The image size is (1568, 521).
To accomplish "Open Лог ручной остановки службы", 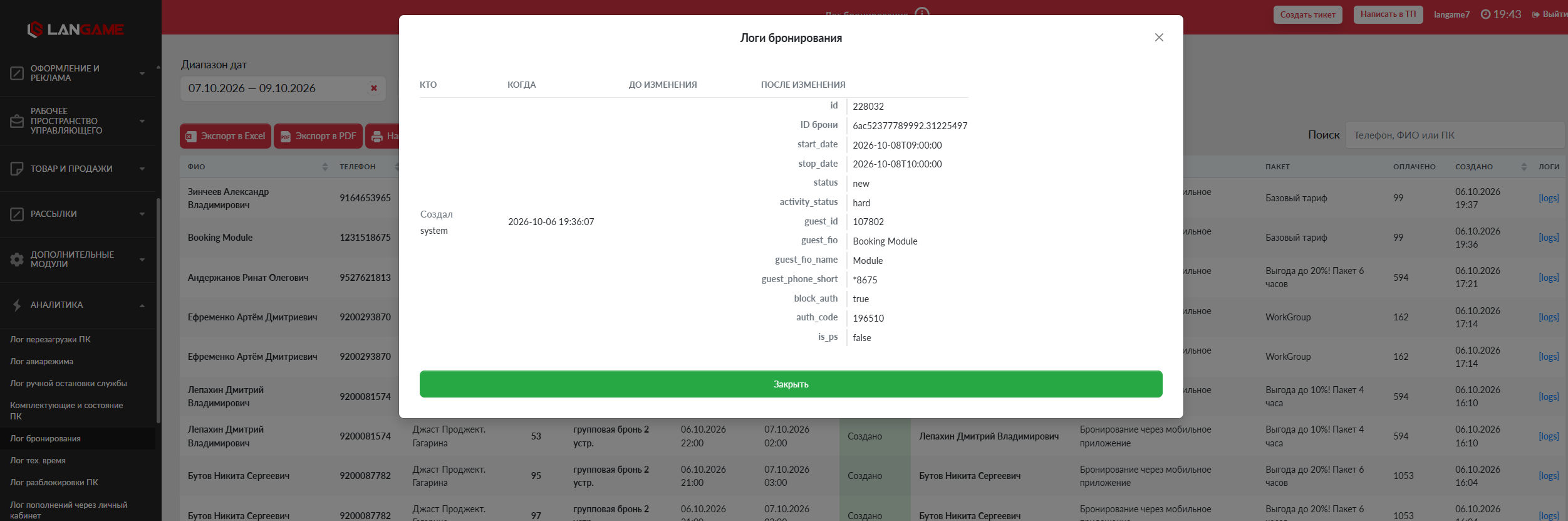I will [68, 383].
